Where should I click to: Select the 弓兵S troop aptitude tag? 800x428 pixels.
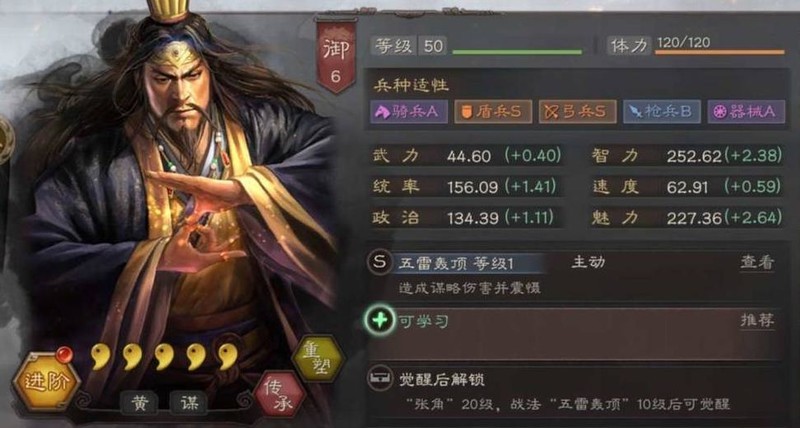click(578, 111)
